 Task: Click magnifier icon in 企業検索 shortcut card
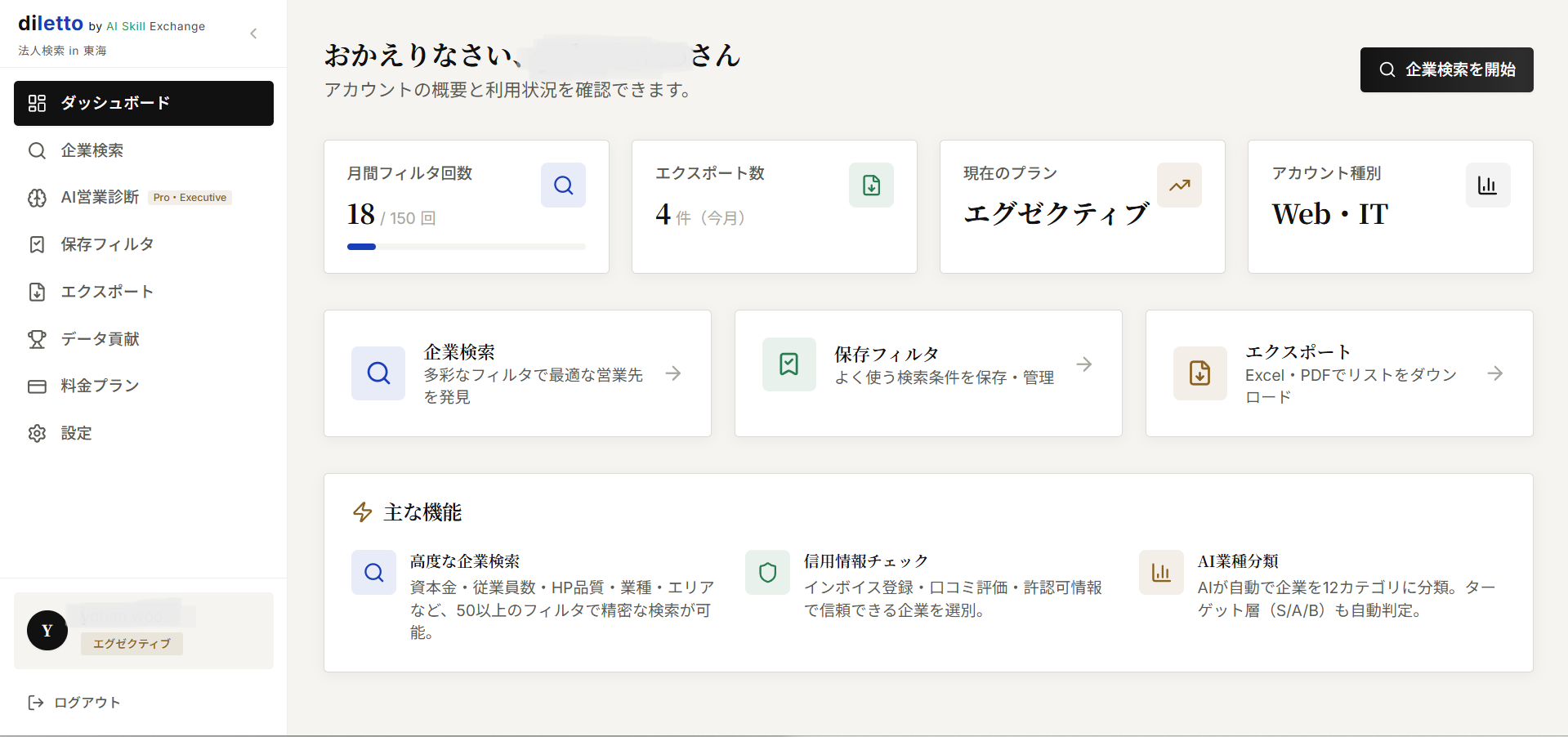click(x=378, y=373)
